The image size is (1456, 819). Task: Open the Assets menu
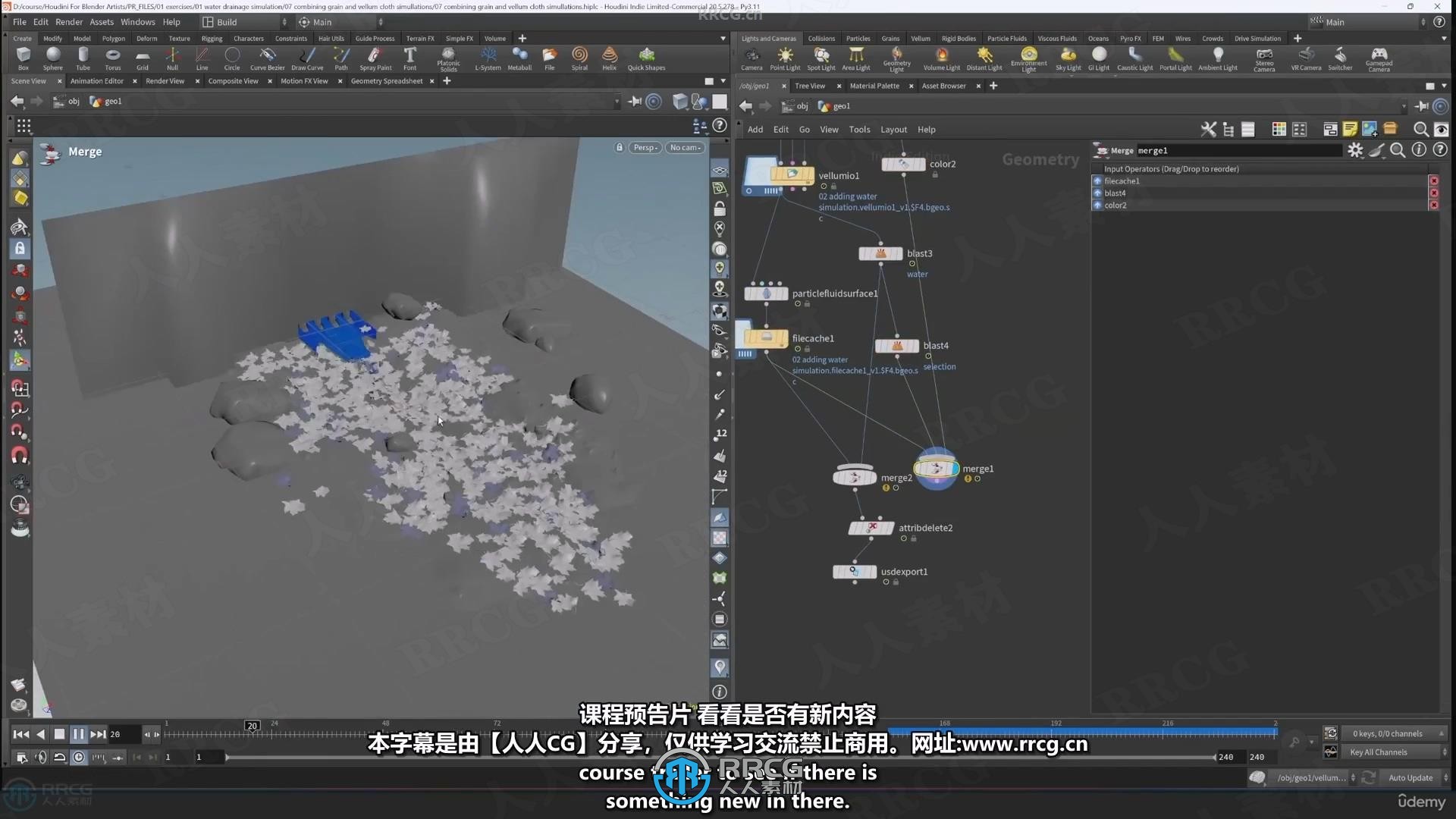click(102, 22)
